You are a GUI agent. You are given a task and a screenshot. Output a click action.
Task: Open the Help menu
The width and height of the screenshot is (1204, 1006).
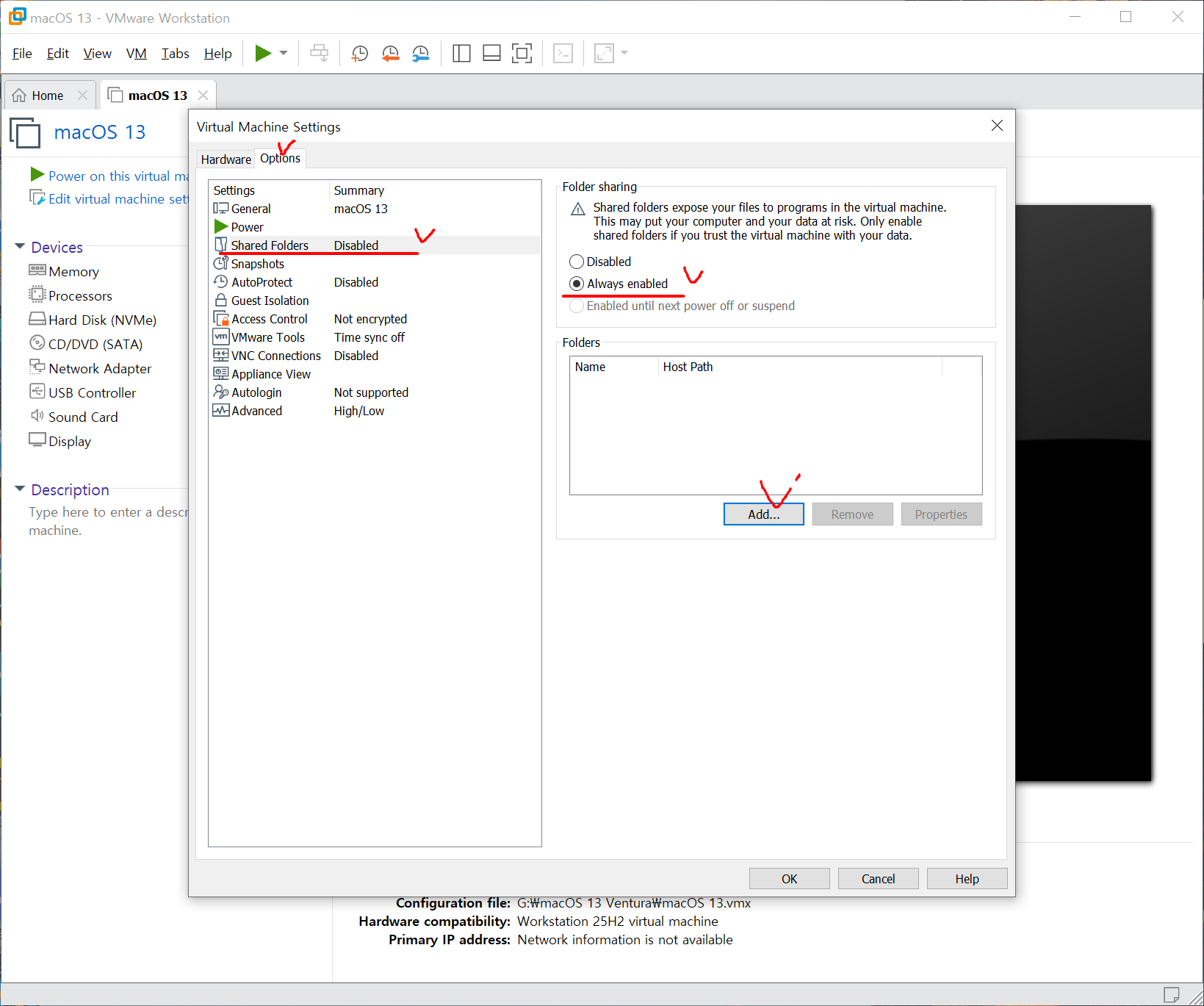coord(217,54)
